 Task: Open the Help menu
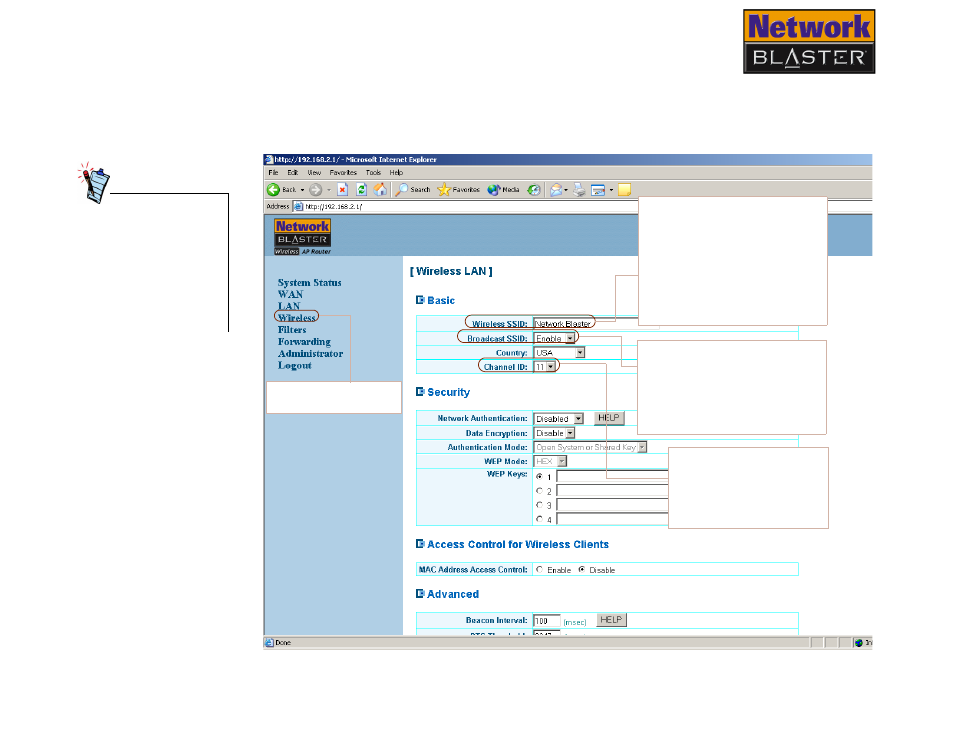coord(396,173)
